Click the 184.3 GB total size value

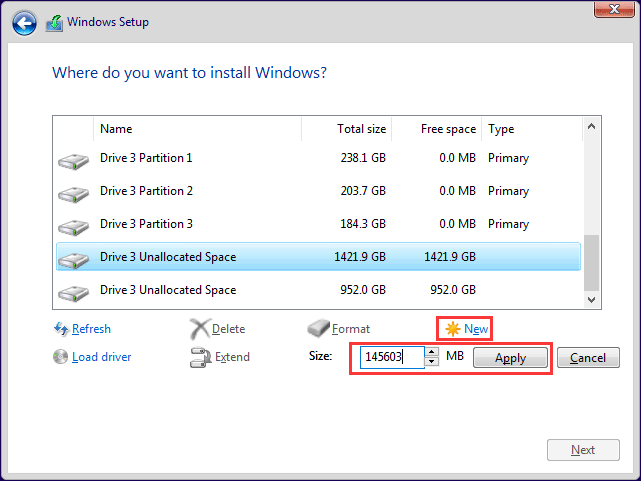tap(363, 224)
